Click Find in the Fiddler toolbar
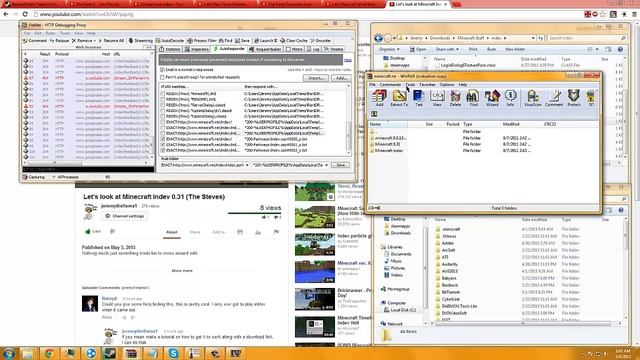Image resolution: width=640 pixels, height=360 pixels. tap(226, 41)
